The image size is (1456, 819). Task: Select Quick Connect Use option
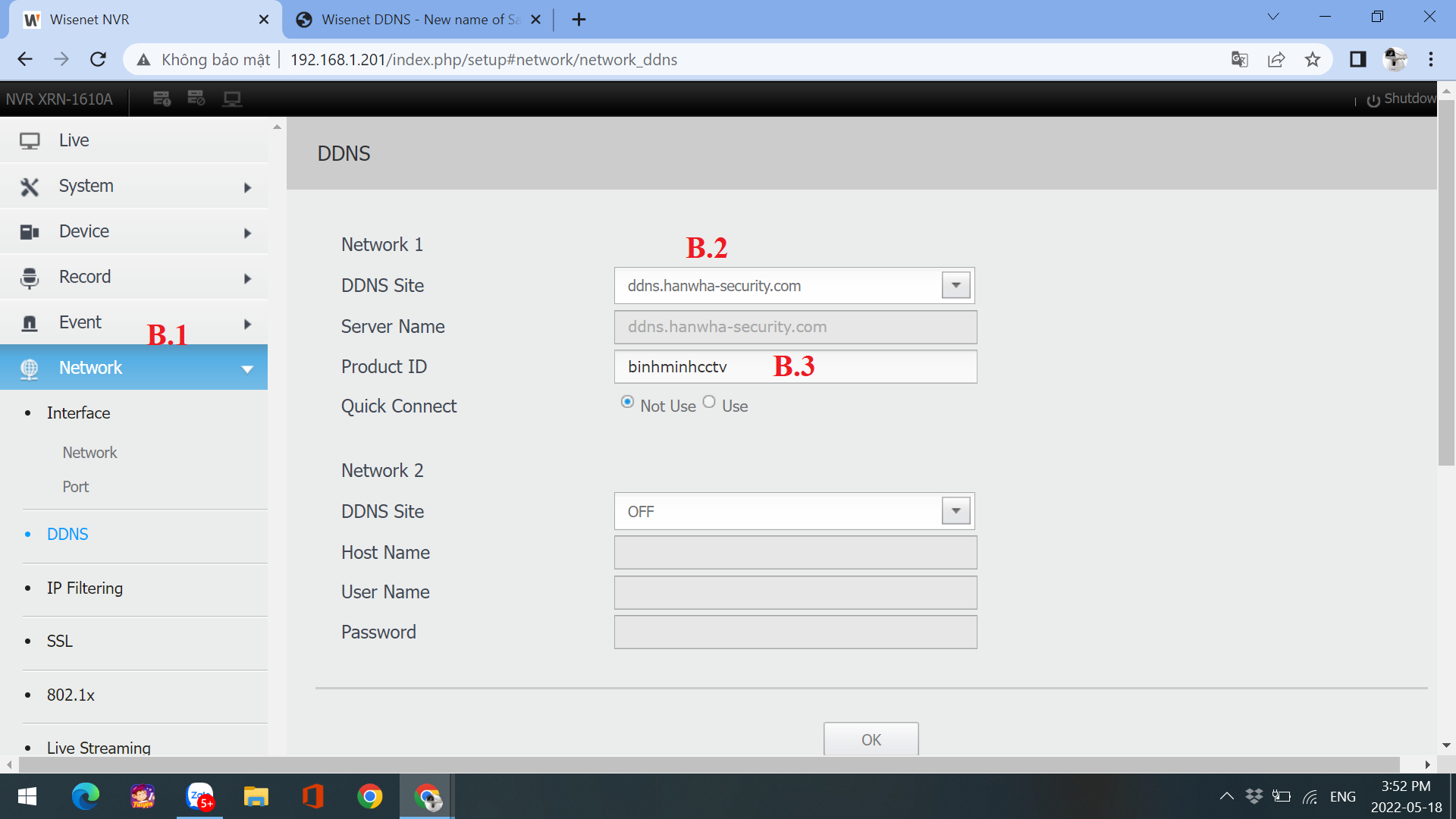click(708, 402)
